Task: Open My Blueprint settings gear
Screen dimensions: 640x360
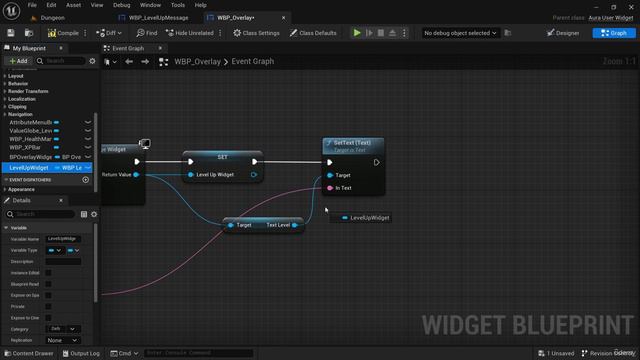Action: click(92, 61)
